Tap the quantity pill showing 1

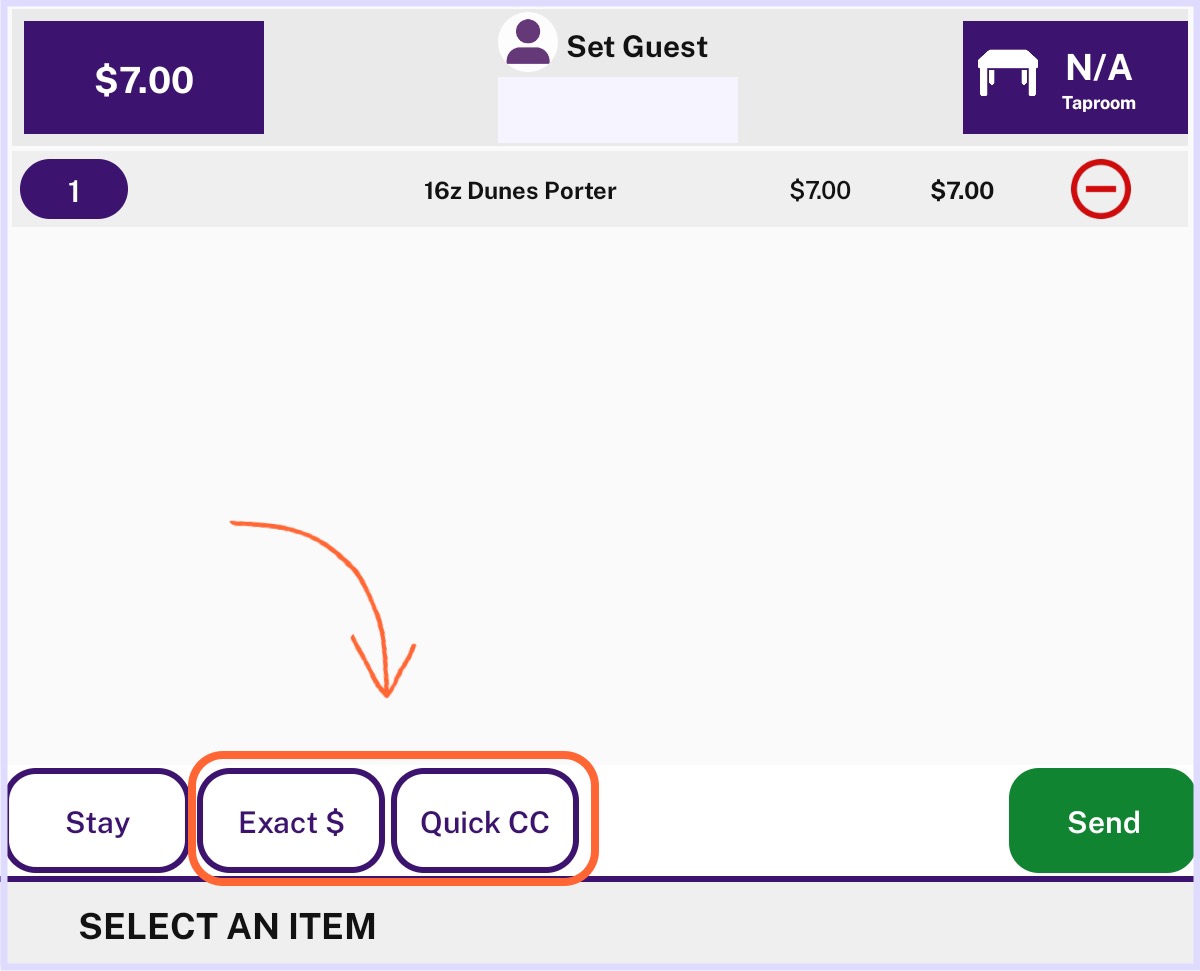click(x=74, y=189)
